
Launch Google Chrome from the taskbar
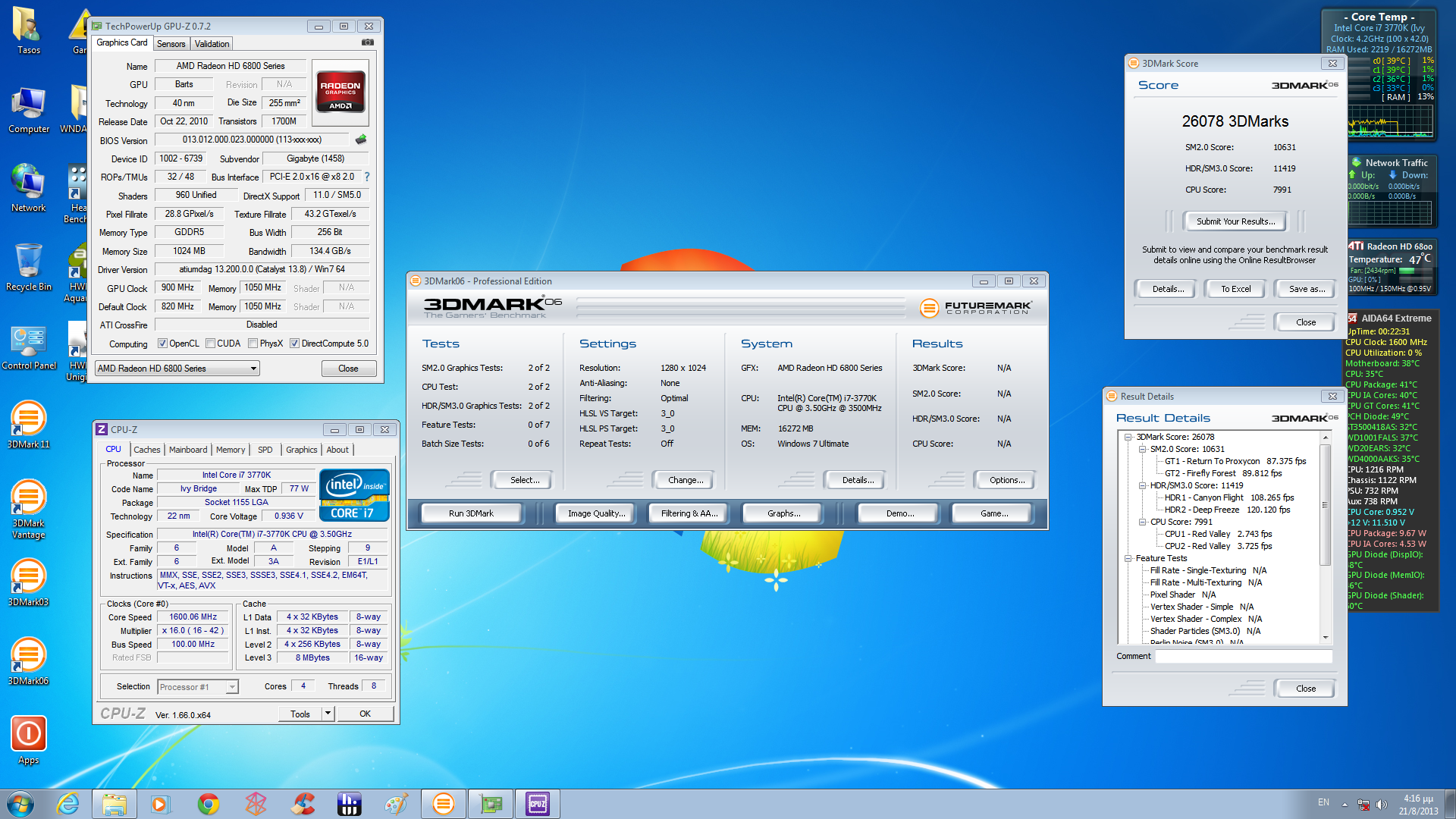click(208, 804)
